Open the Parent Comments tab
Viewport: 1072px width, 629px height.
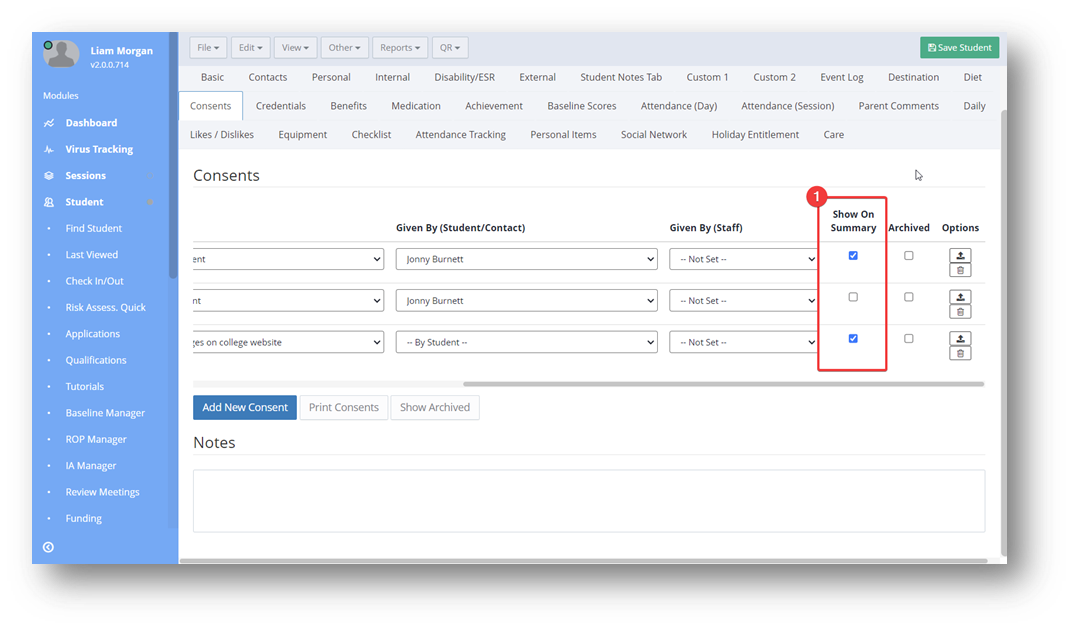898,106
